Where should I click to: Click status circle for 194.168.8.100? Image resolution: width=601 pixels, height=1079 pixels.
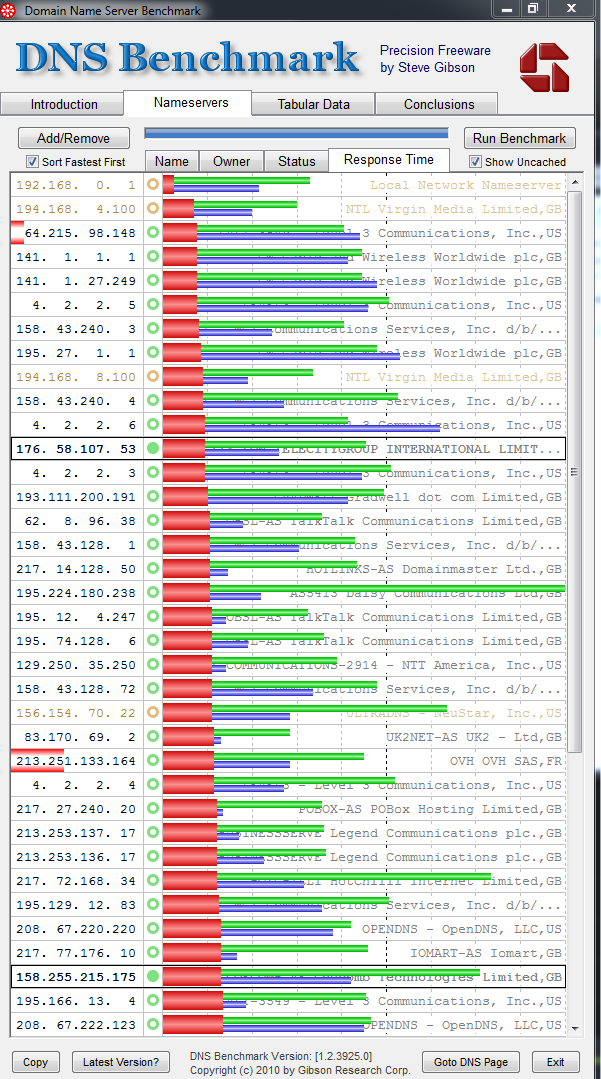pyautogui.click(x=153, y=376)
